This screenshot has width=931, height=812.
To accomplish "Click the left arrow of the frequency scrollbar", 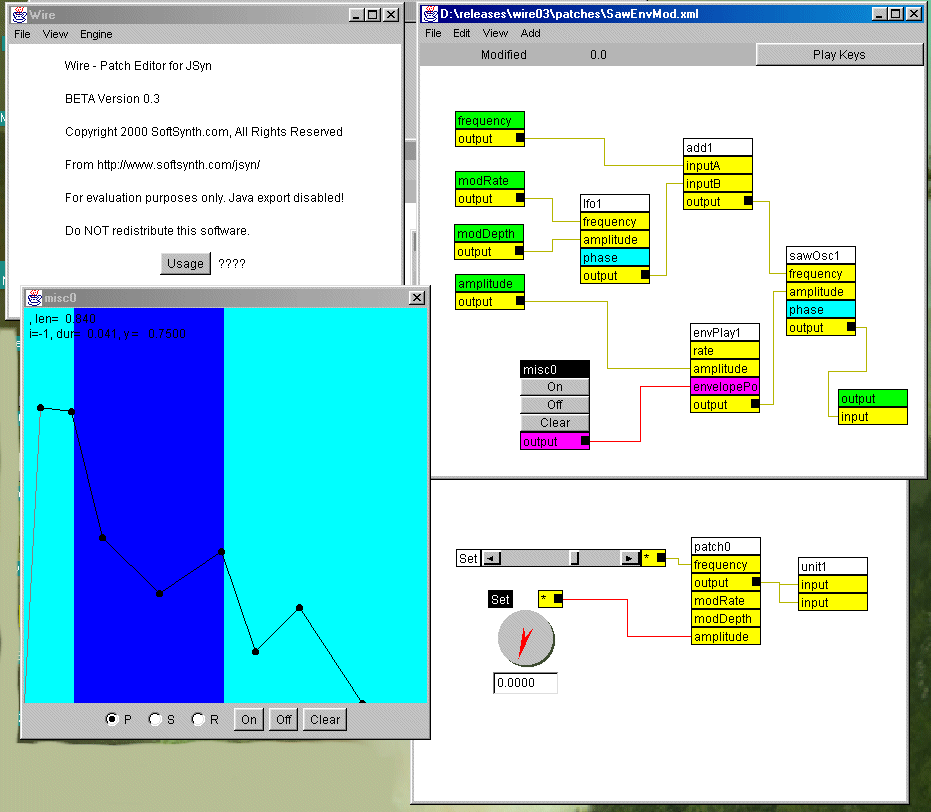I will tap(492, 558).
